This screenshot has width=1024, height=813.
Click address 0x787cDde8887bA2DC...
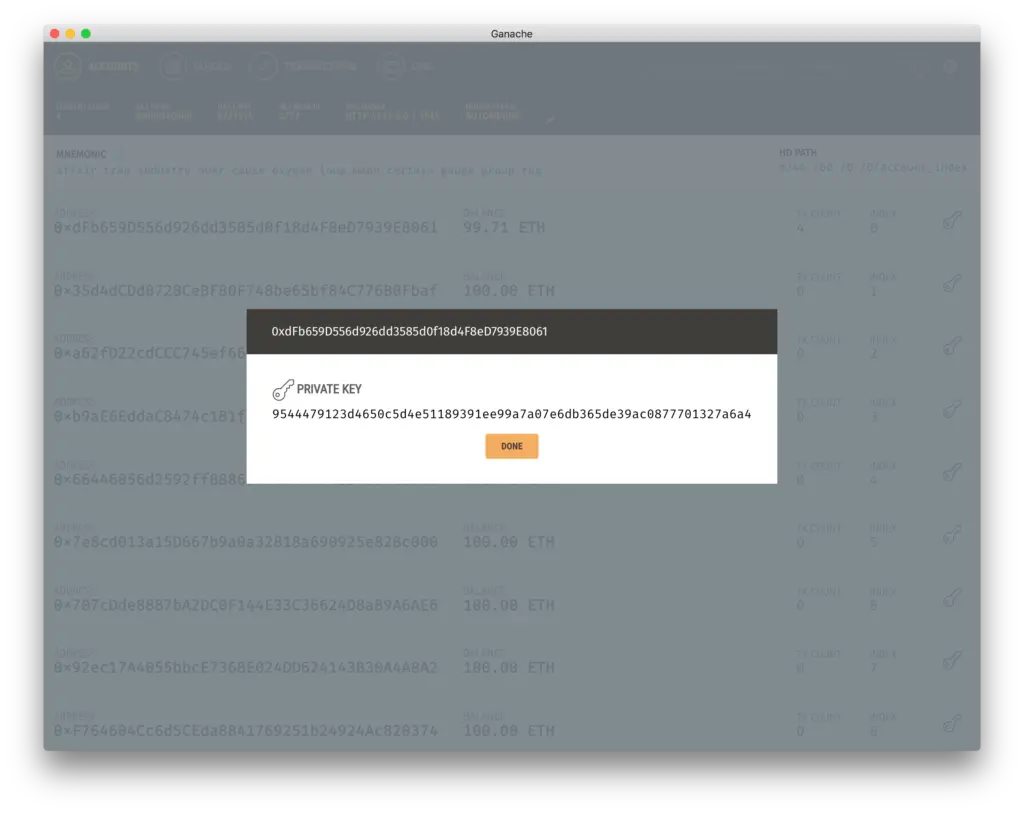(246, 605)
